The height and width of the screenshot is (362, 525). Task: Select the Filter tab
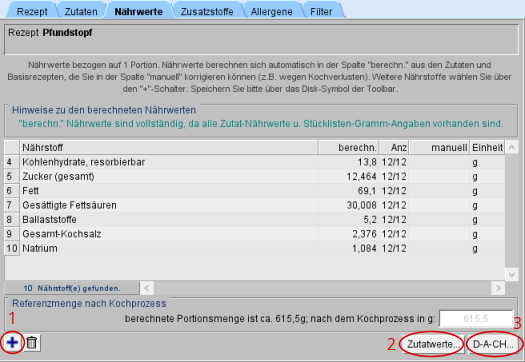point(321,11)
